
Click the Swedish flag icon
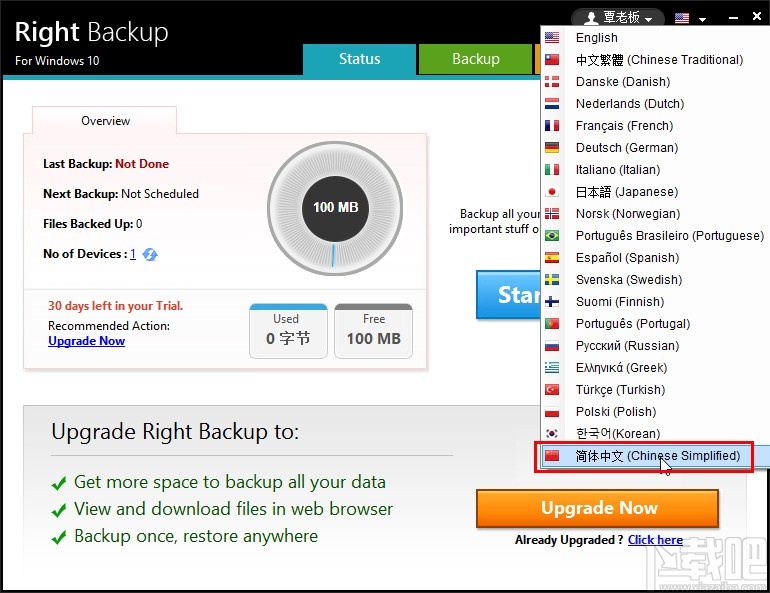coord(552,280)
